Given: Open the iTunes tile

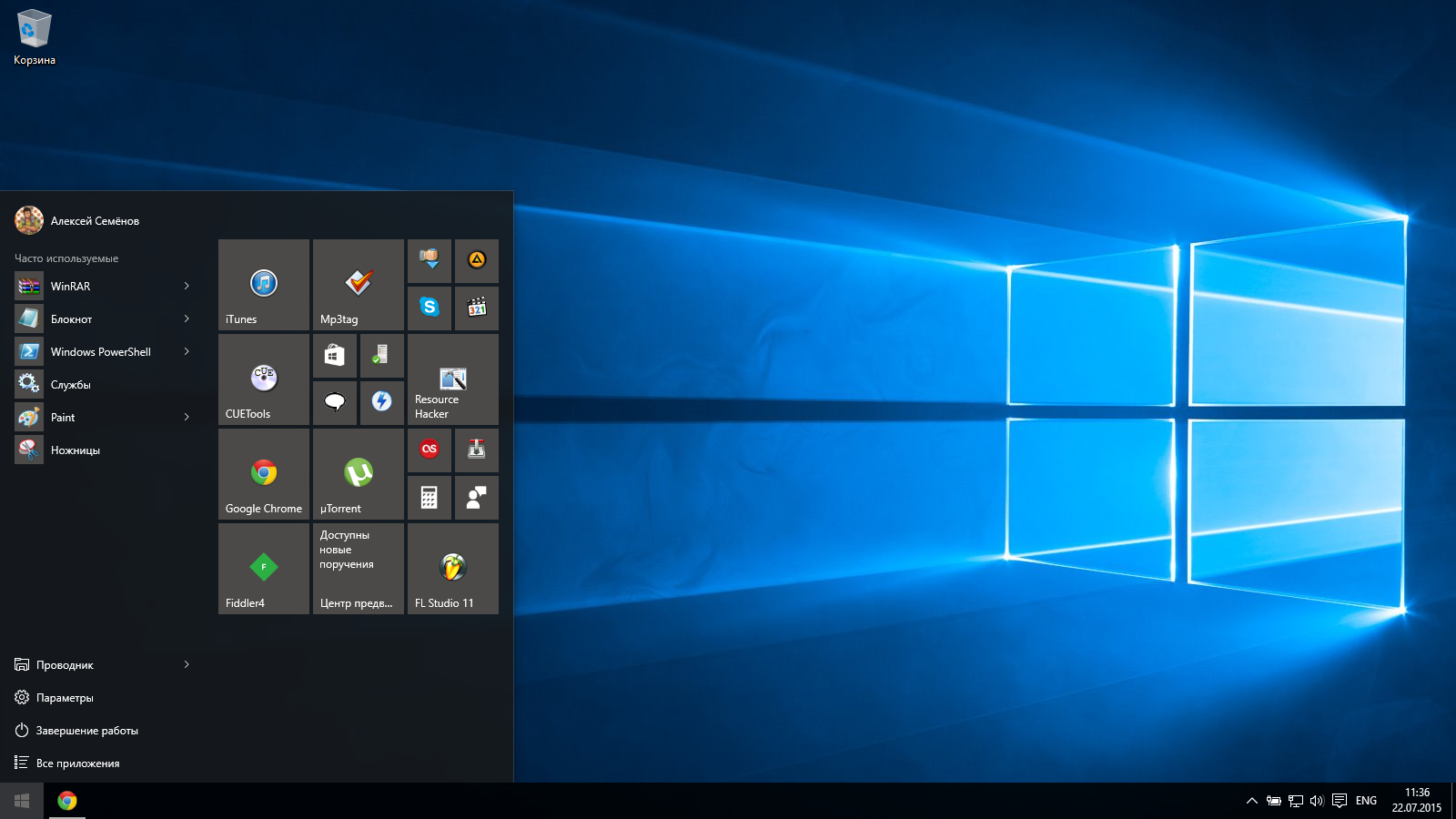Looking at the screenshot, I should pyautogui.click(x=264, y=285).
